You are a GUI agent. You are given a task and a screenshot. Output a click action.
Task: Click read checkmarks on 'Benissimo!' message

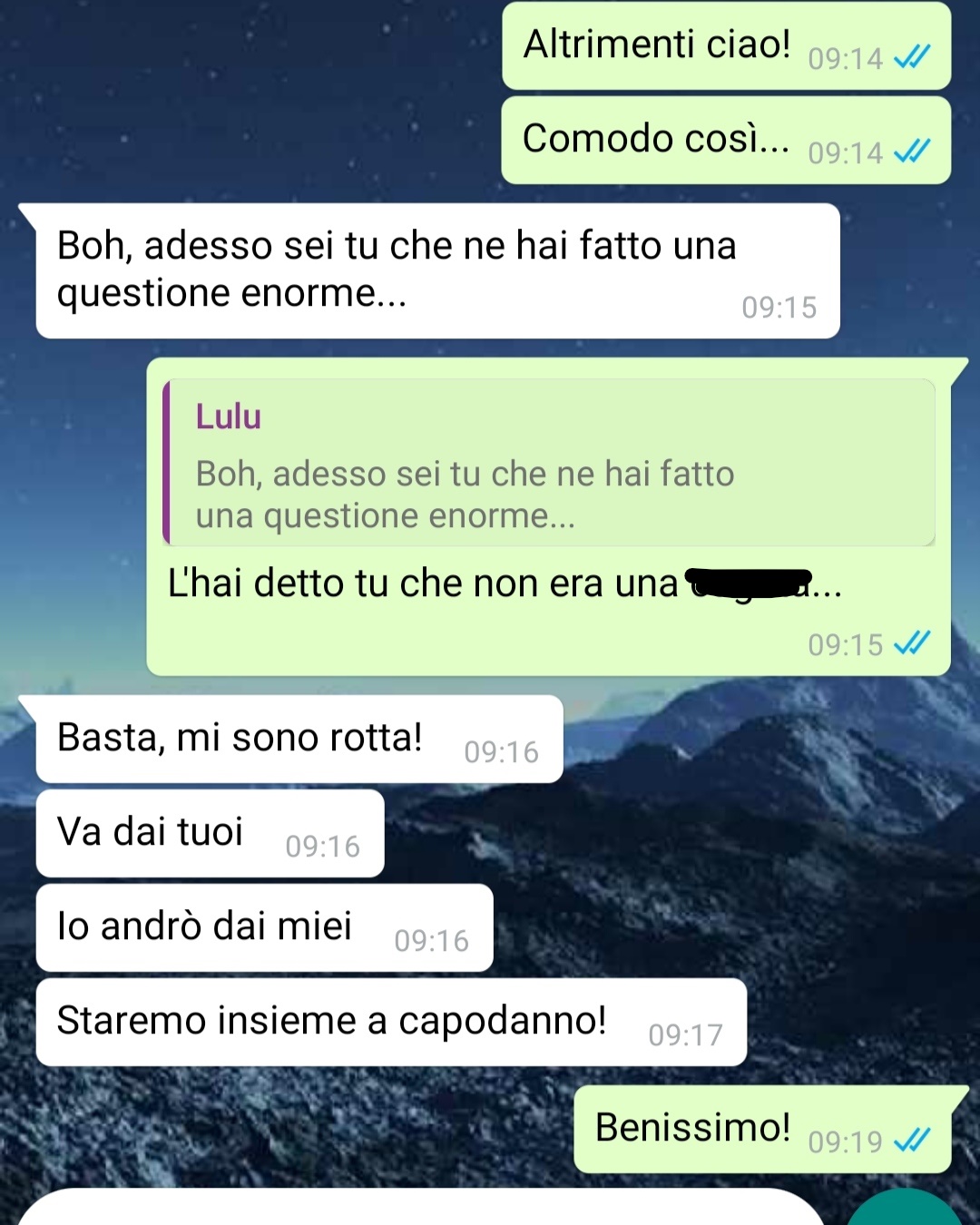[x=912, y=1141]
